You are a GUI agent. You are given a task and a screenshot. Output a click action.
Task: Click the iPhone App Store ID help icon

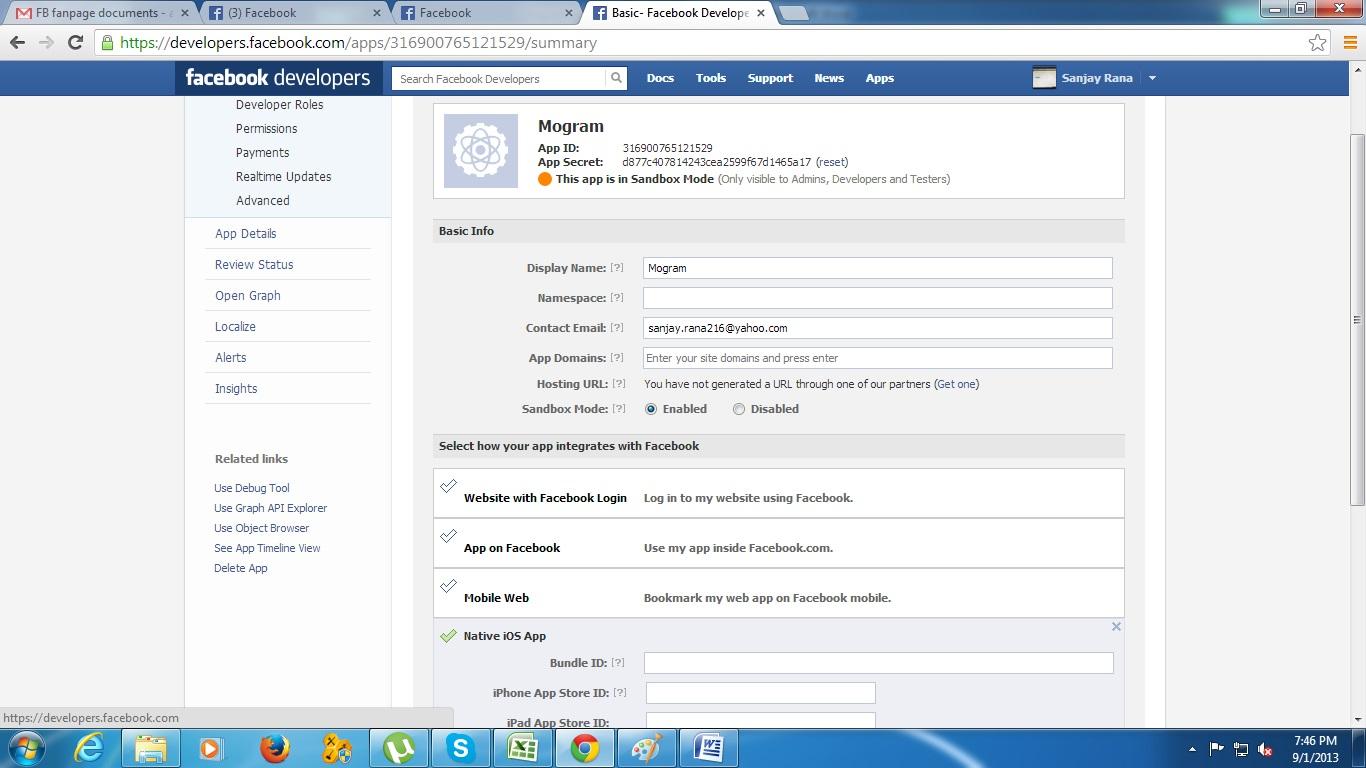(620, 693)
